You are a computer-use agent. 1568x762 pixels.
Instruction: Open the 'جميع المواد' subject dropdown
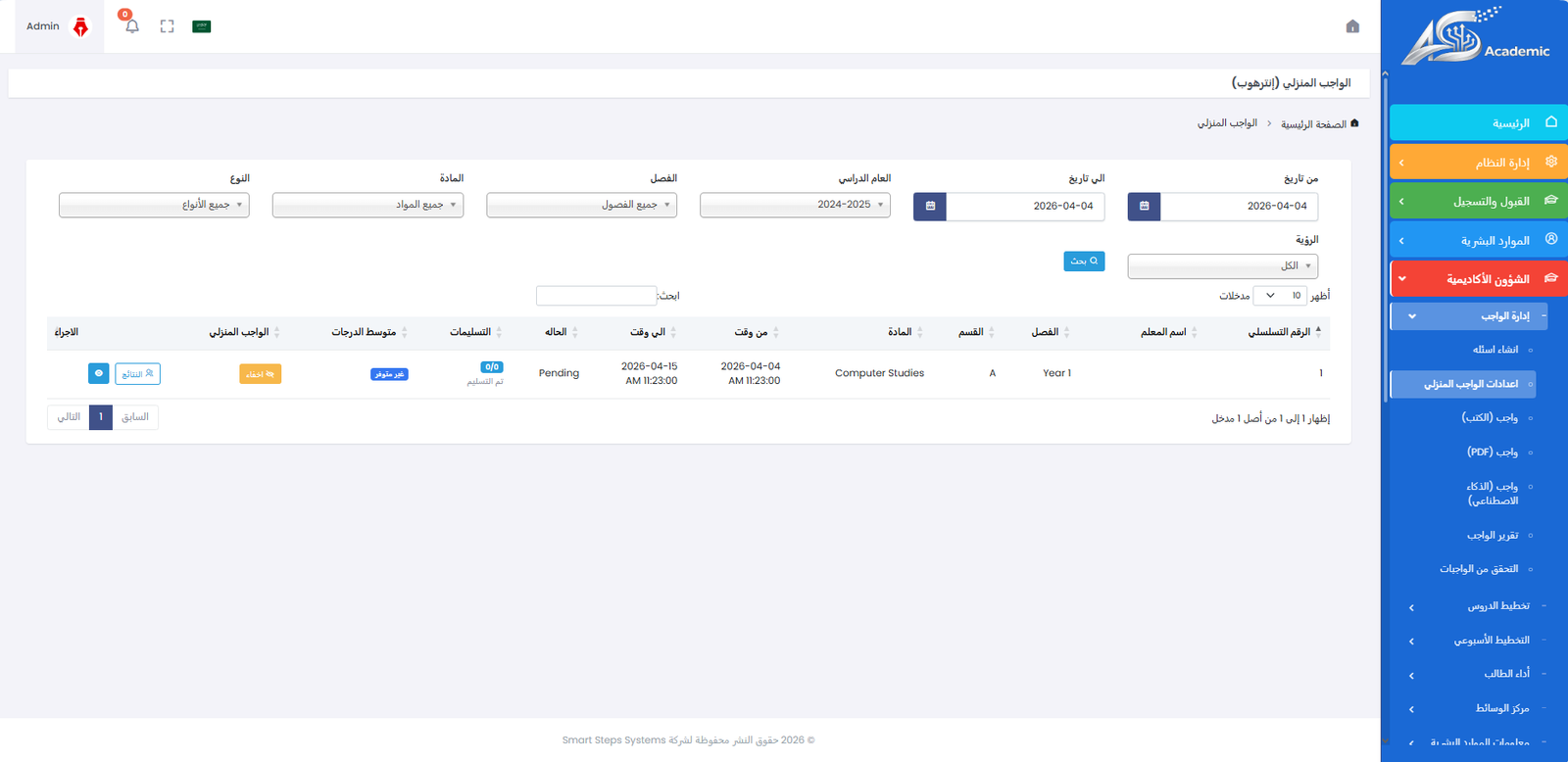367,205
